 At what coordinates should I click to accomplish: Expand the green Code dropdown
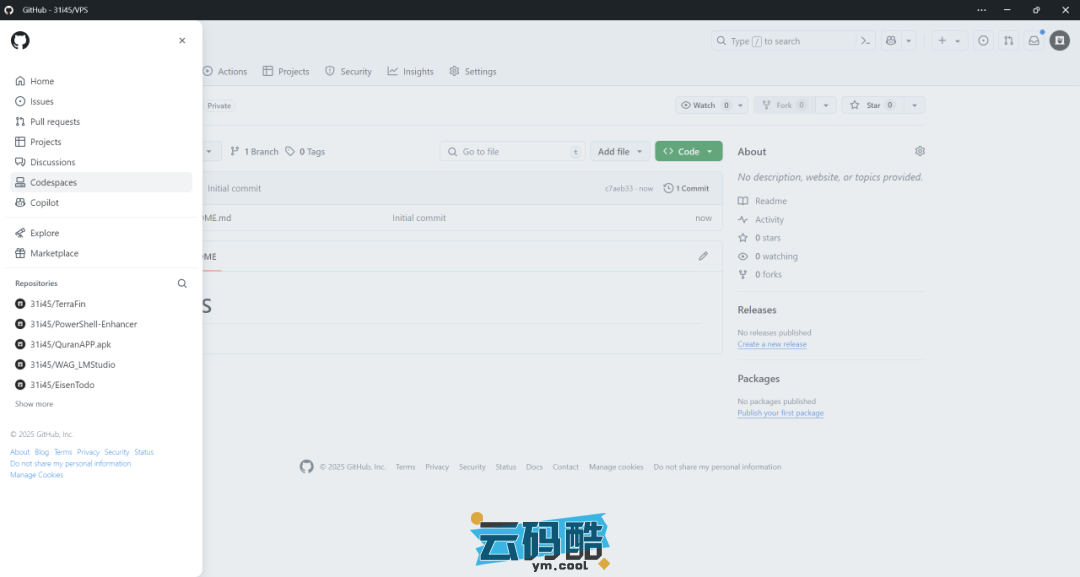point(688,152)
